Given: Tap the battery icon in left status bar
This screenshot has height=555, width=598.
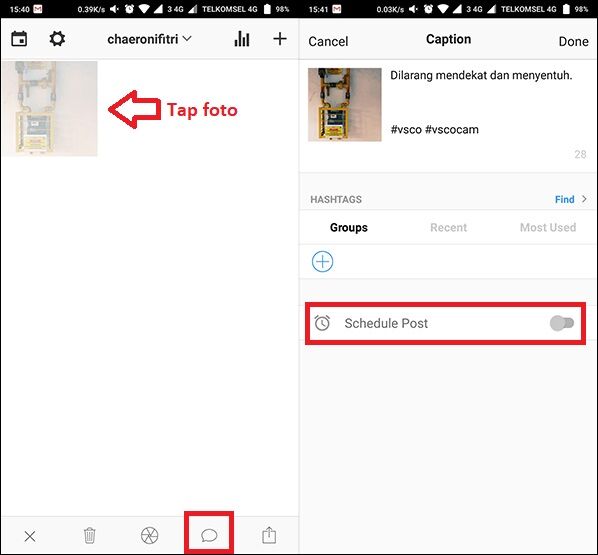Looking at the screenshot, I should [267, 9].
